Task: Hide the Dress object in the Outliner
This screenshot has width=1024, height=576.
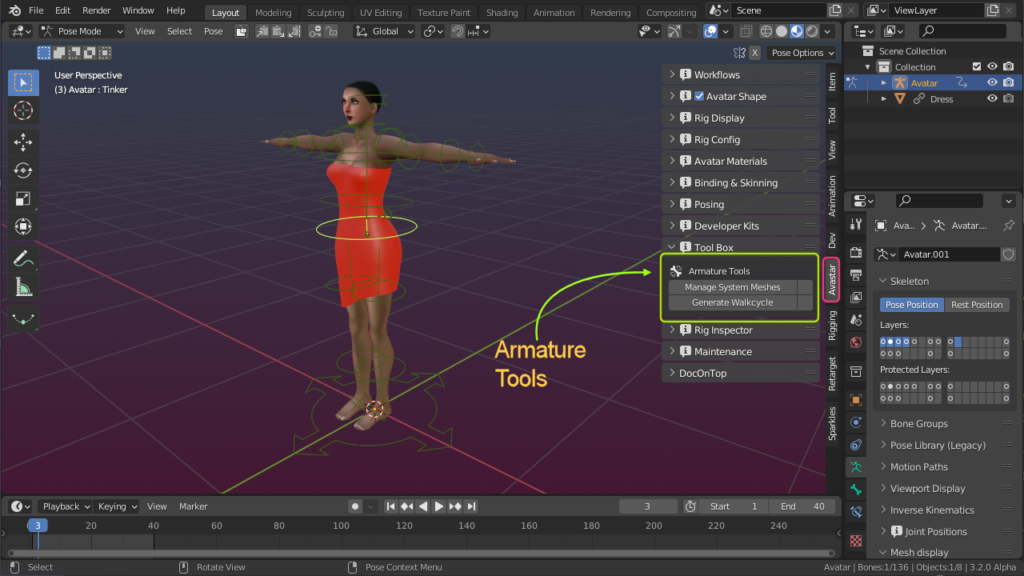Action: click(993, 98)
